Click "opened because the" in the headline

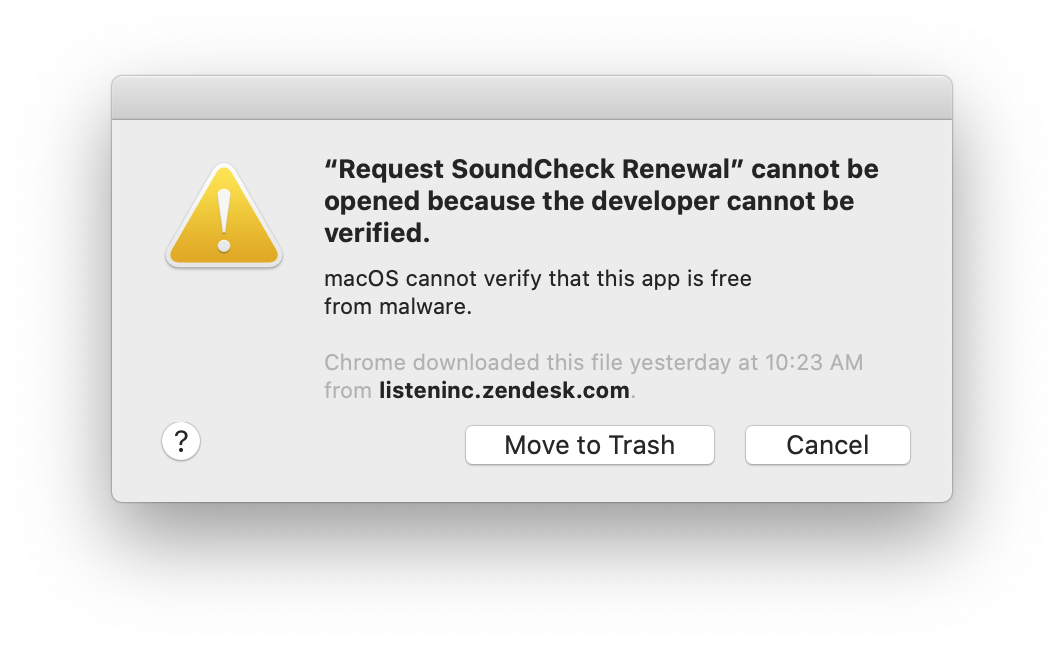[455, 202]
